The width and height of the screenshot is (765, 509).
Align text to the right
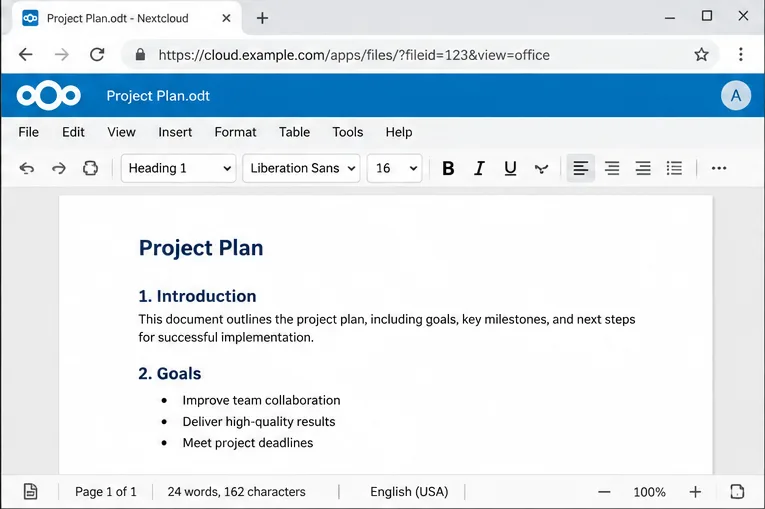(643, 168)
